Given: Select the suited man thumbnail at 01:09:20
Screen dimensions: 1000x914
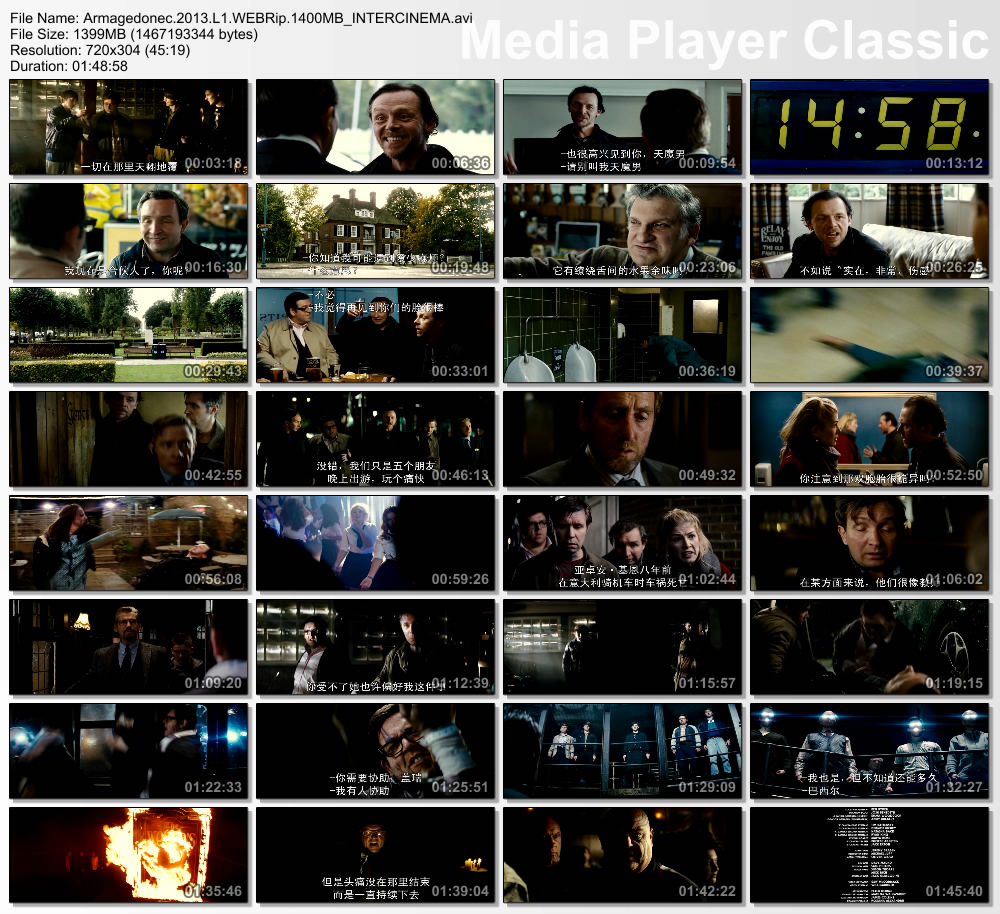Looking at the screenshot, I should 128,647.
